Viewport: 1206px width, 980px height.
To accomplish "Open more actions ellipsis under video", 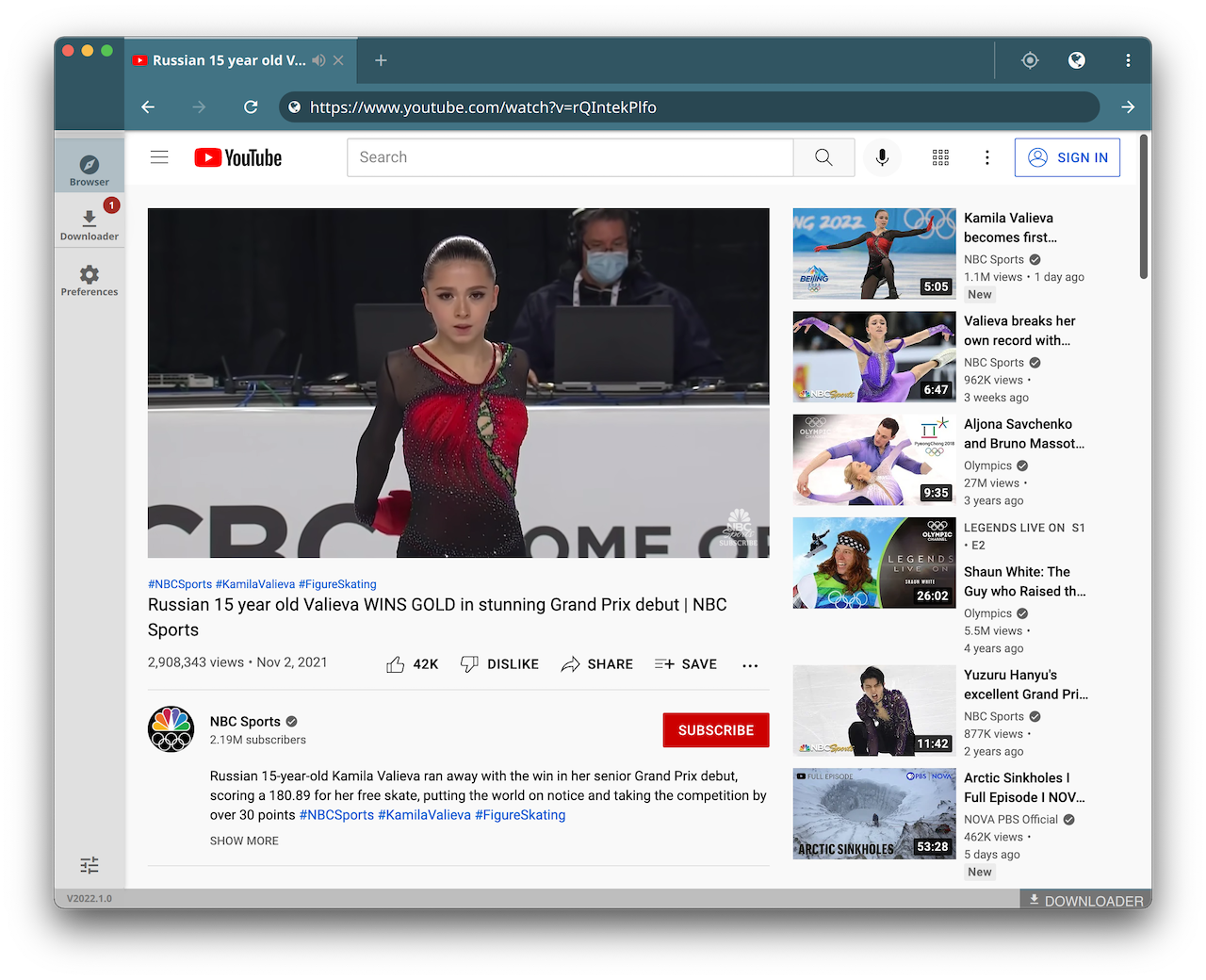I will (750, 665).
